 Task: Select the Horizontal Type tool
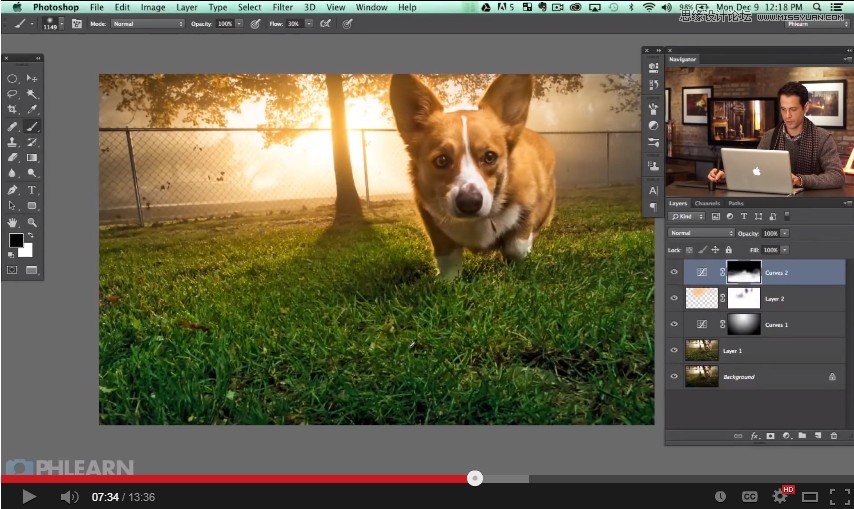click(32, 190)
